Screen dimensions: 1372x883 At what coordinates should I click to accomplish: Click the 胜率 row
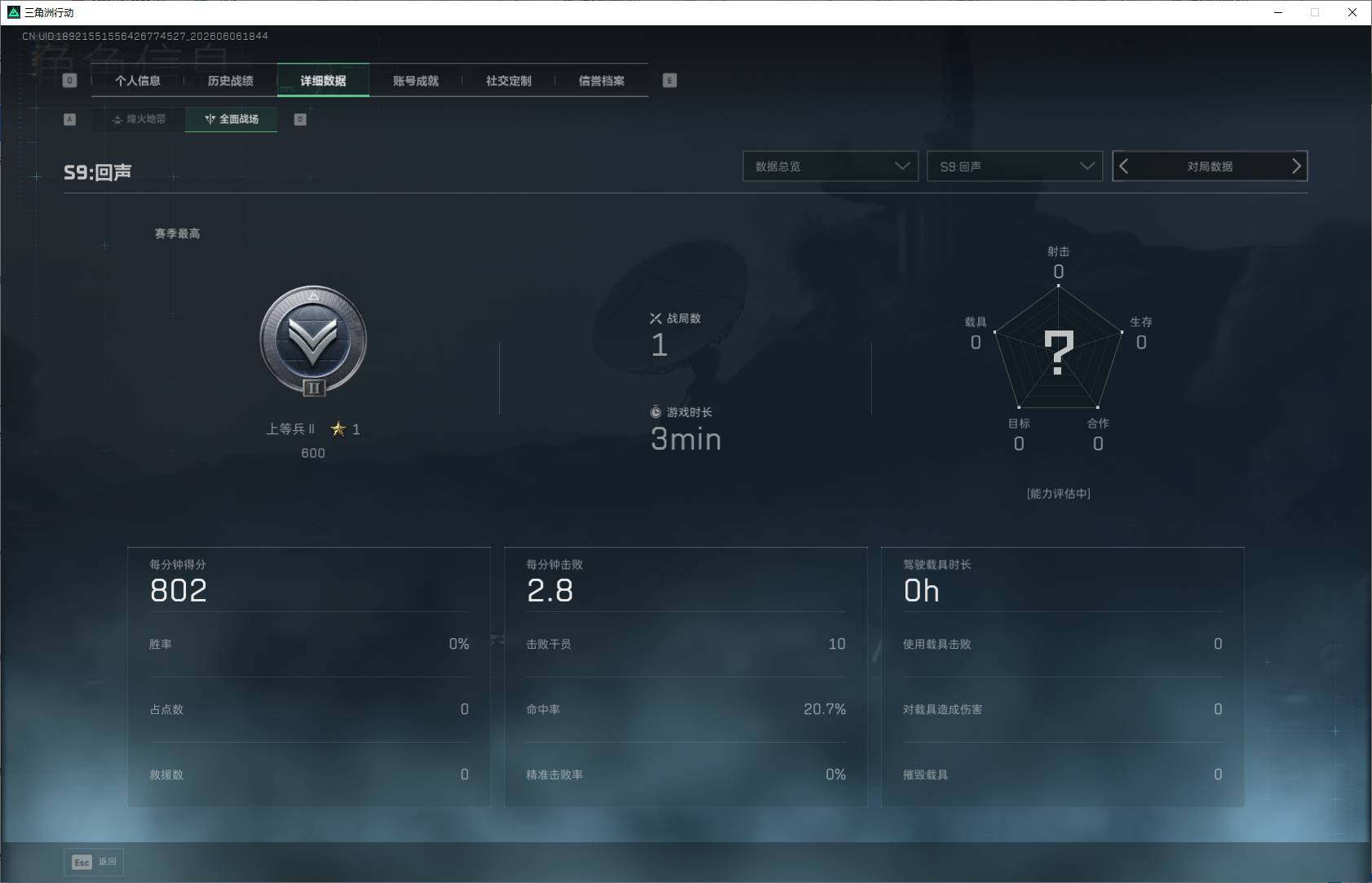[309, 644]
